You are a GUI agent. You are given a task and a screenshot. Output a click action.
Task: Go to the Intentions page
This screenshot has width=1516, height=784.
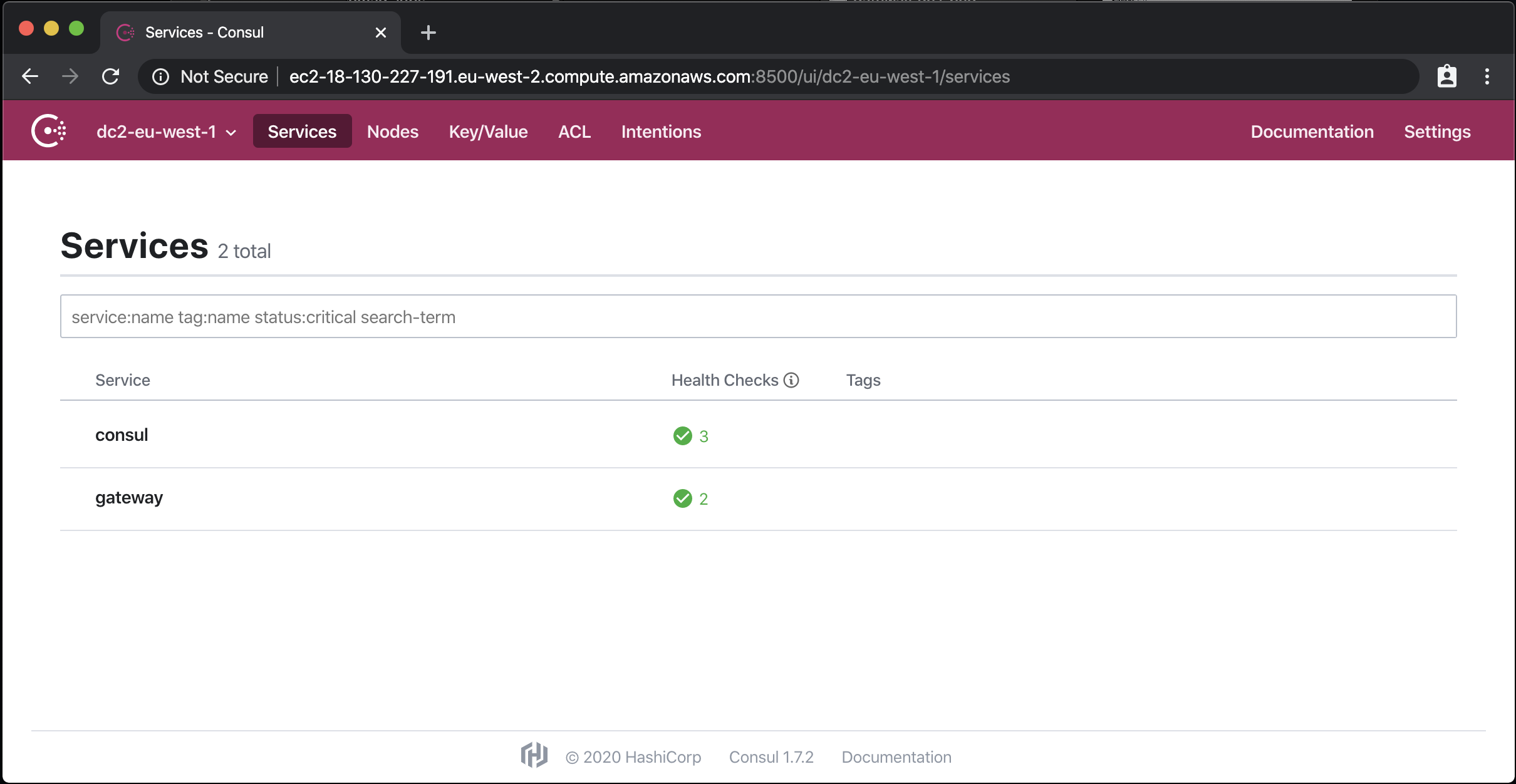click(x=661, y=132)
